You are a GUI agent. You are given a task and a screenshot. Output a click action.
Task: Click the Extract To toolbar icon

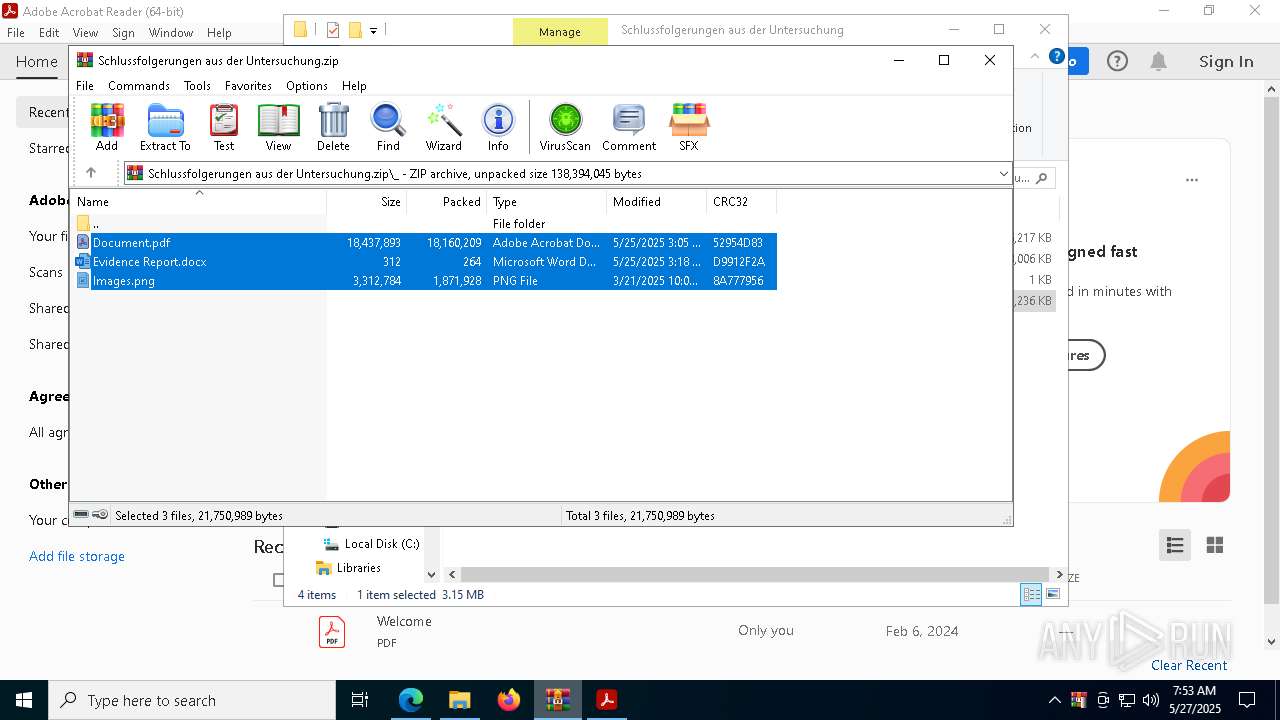165,127
